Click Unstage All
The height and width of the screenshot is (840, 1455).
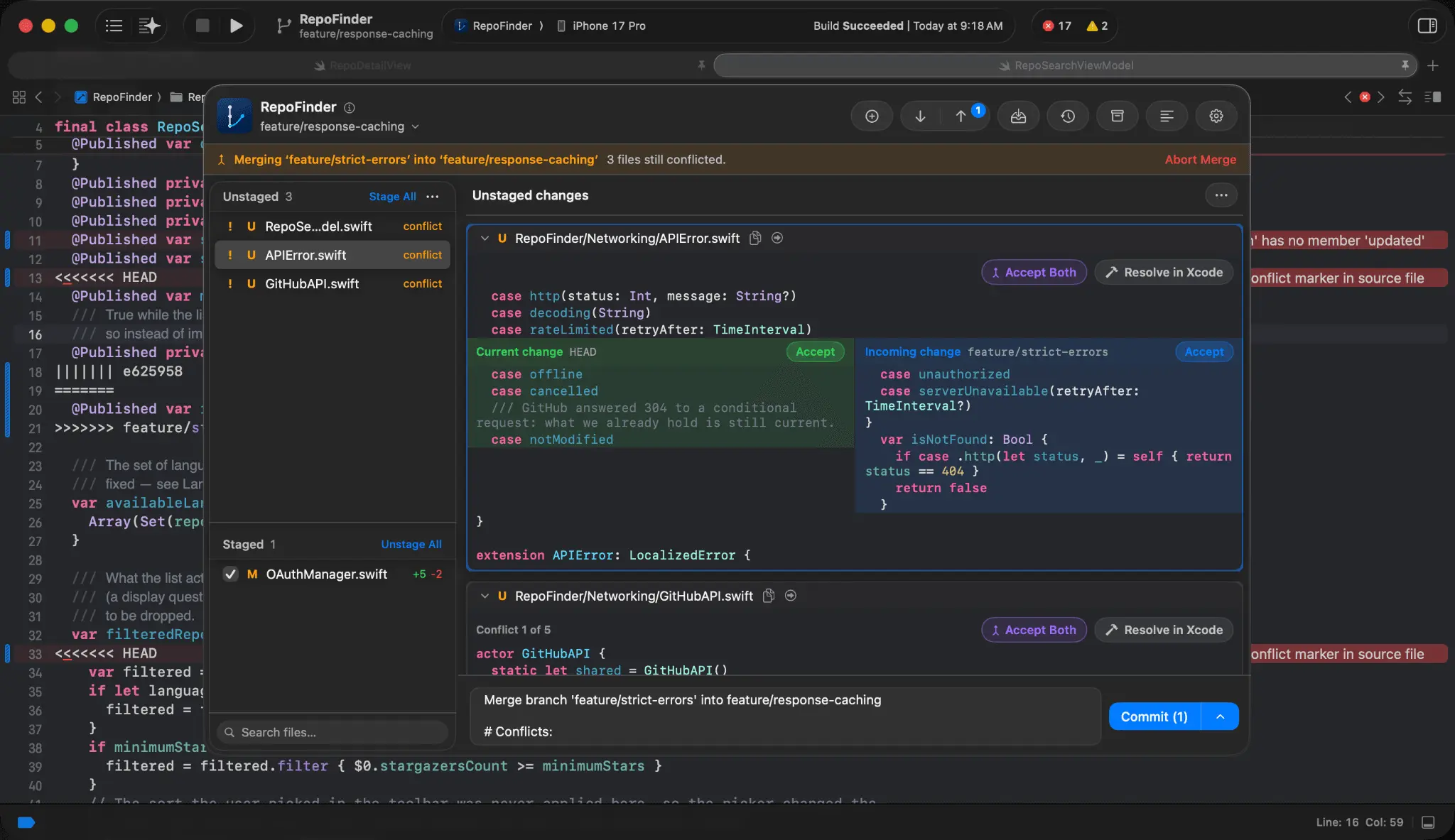(411, 544)
